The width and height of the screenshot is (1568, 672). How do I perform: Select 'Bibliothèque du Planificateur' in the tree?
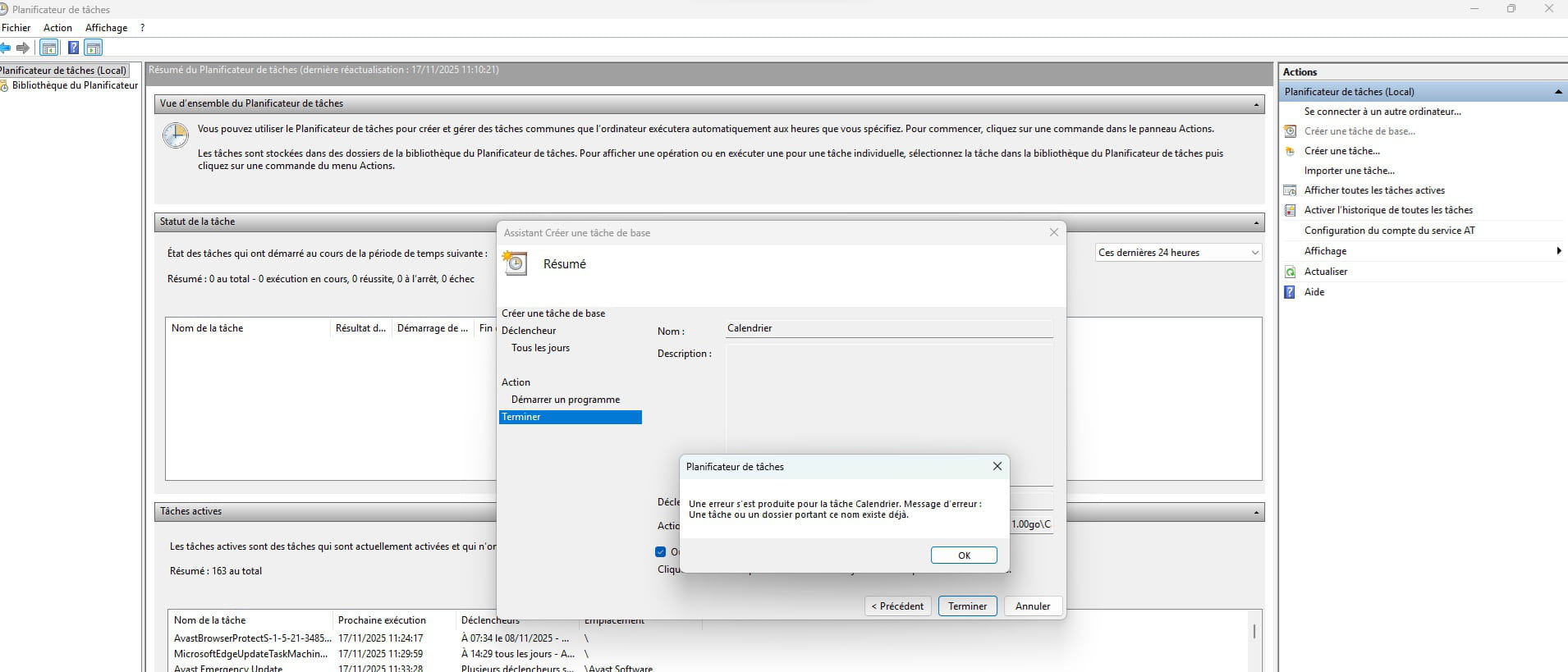click(x=75, y=85)
